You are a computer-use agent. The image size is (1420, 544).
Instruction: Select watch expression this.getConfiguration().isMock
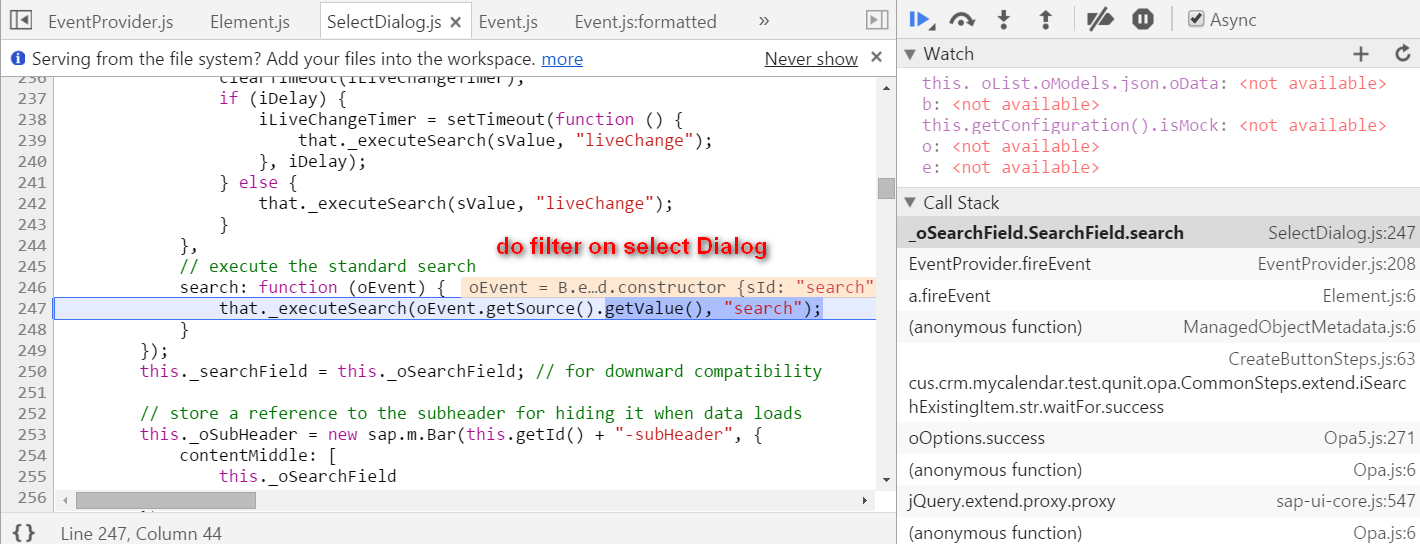click(x=1154, y=125)
